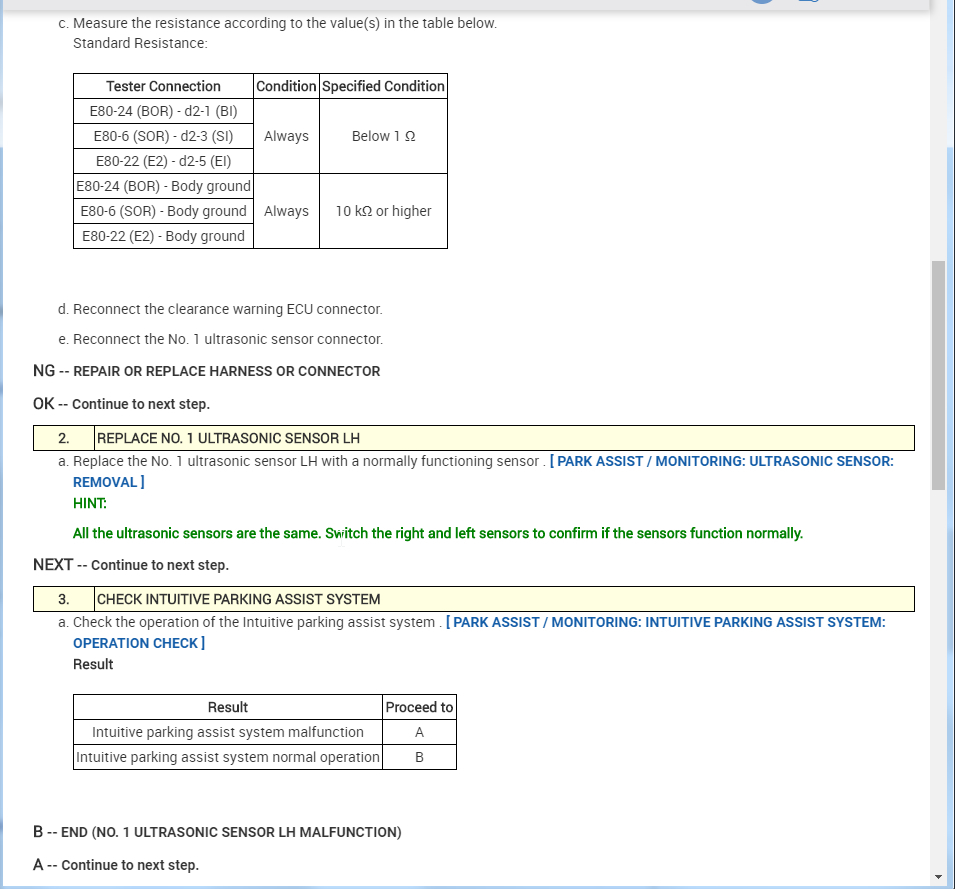Click the step number 3 cell
The width and height of the screenshot is (955, 889).
[64, 599]
